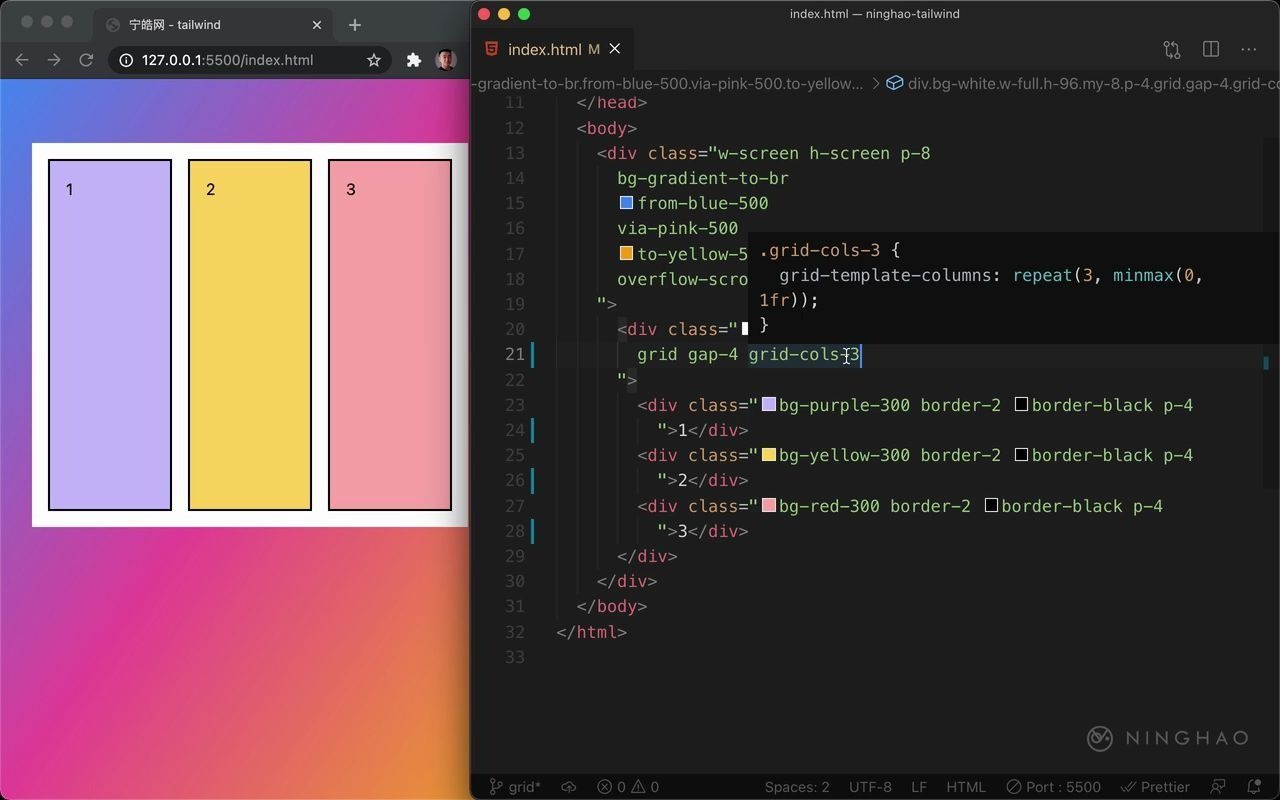
Task: Click the breadcrumb CSS box icon before div.bg-white
Action: pos(893,84)
